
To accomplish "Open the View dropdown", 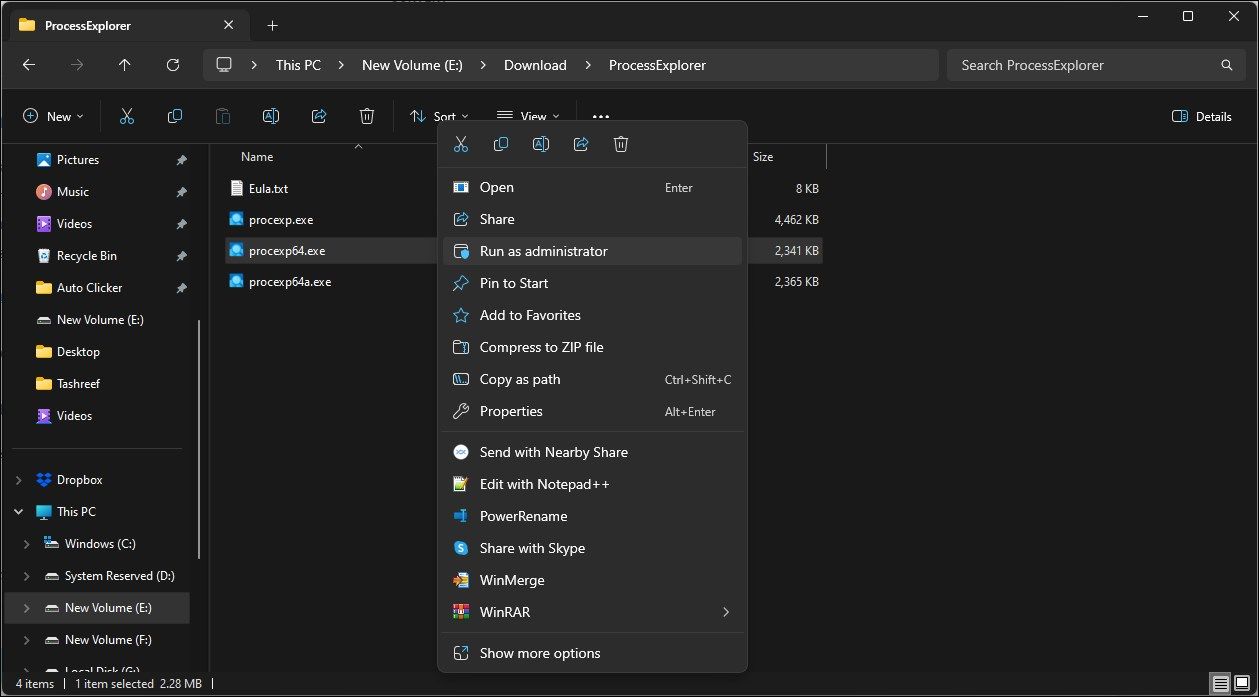I will [528, 116].
